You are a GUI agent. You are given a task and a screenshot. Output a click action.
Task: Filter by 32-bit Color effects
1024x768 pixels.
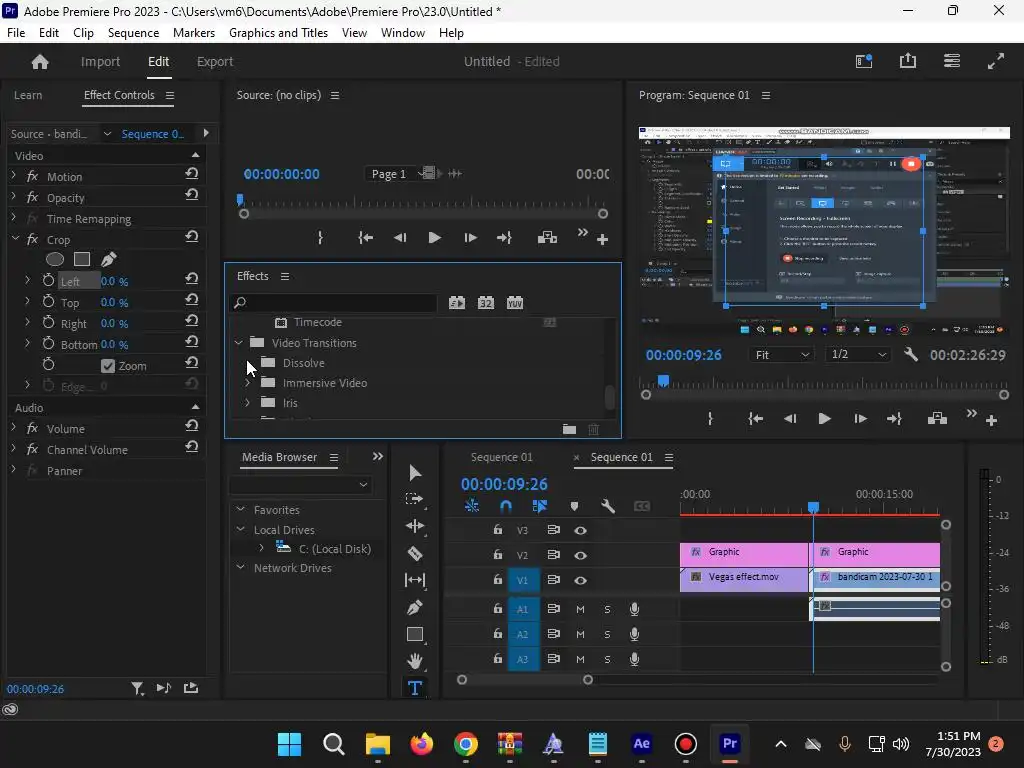pos(486,302)
